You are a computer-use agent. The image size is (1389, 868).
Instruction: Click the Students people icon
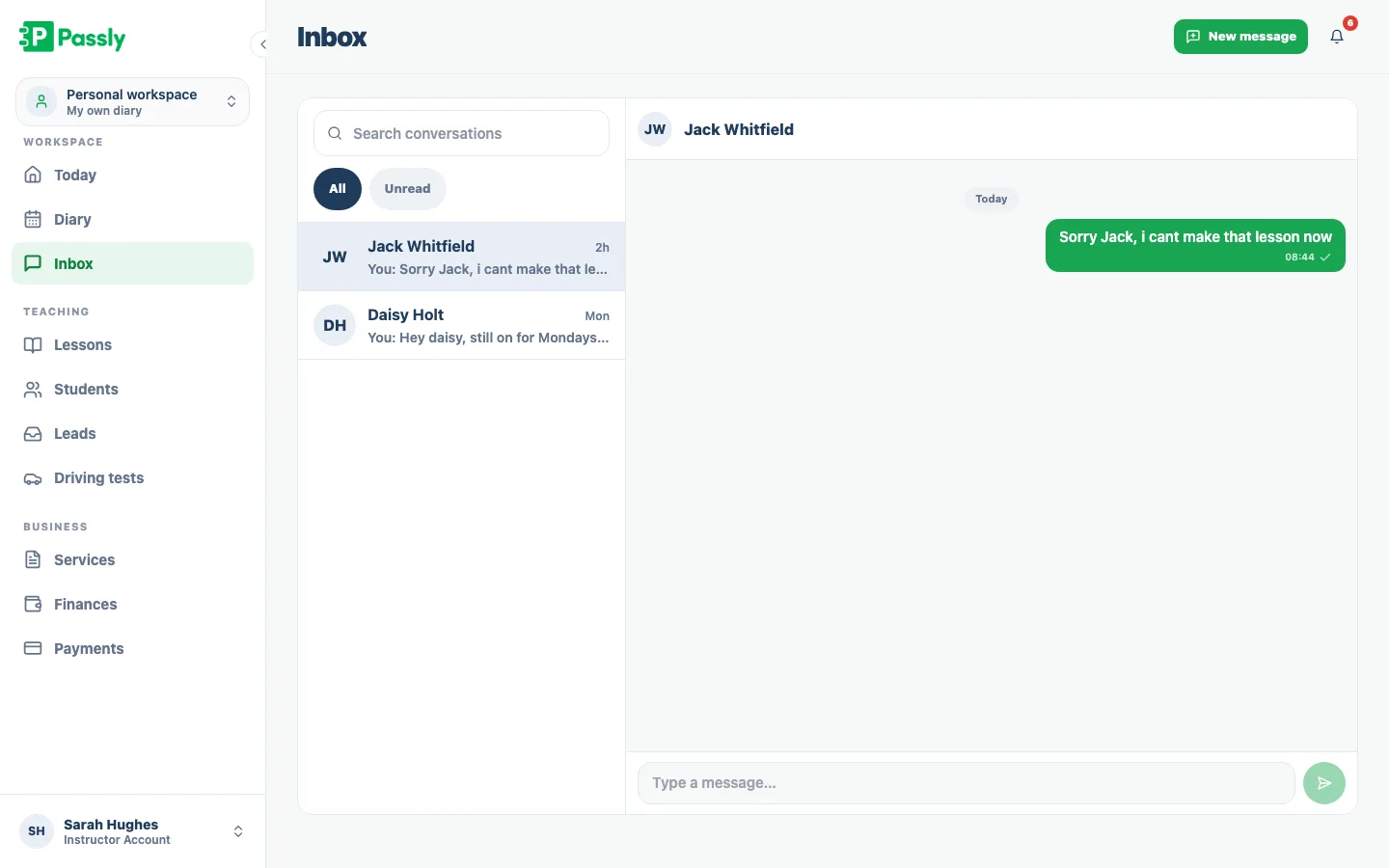coord(33,389)
